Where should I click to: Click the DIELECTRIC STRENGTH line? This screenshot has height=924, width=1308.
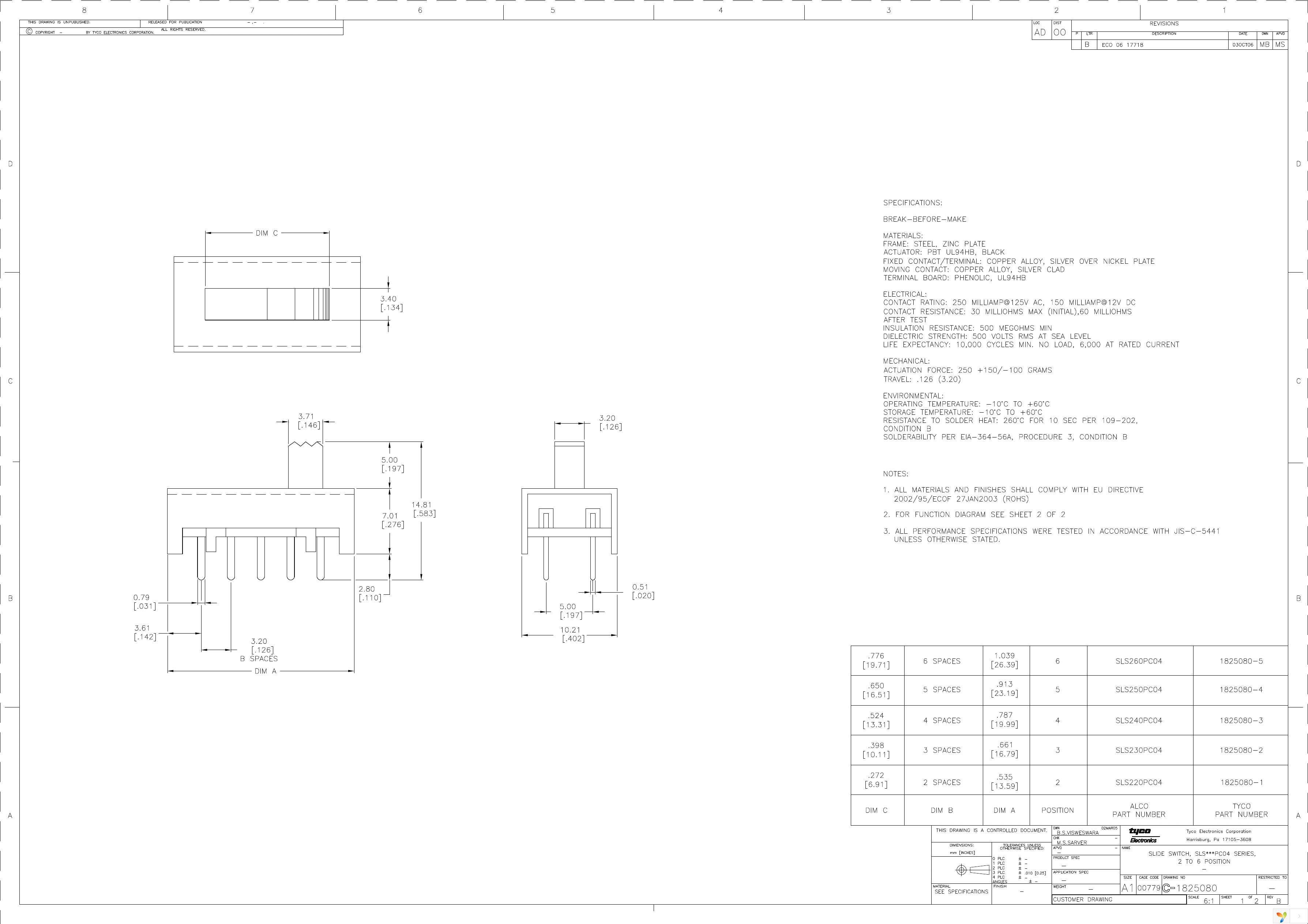pyautogui.click(x=987, y=336)
